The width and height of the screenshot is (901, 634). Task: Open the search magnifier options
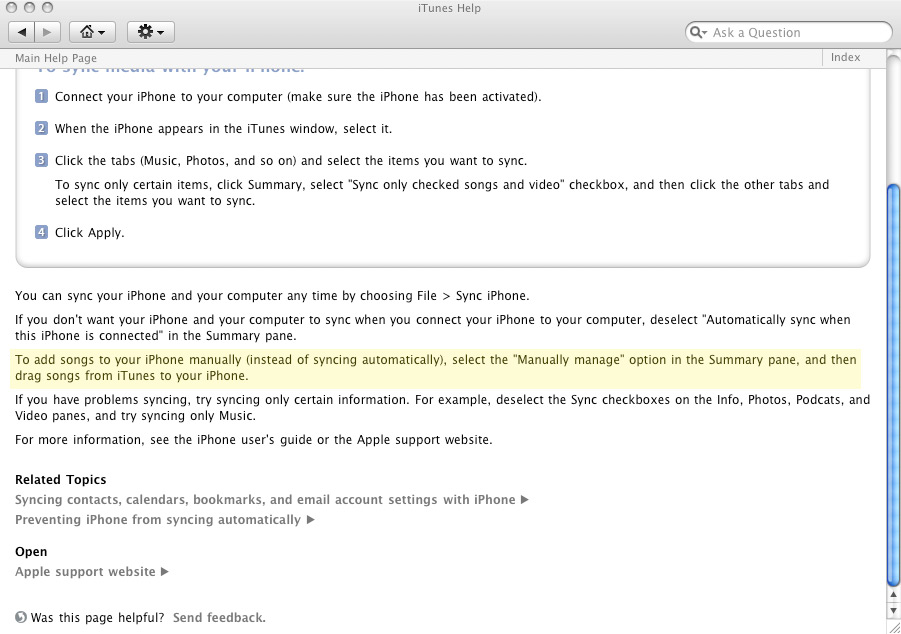point(698,32)
